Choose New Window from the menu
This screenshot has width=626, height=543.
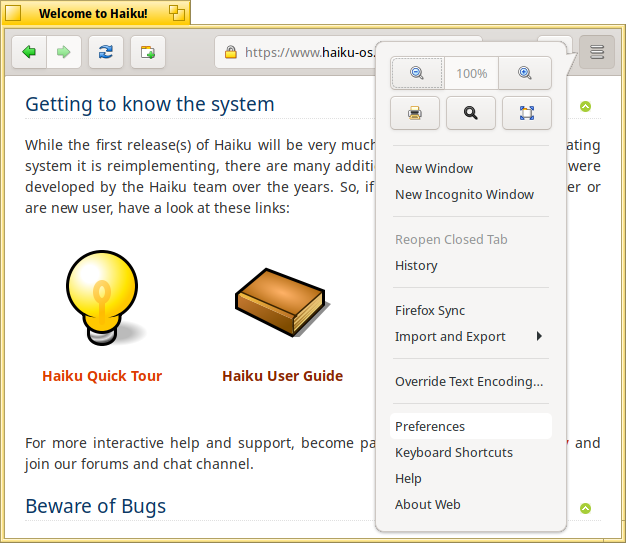coord(471,168)
